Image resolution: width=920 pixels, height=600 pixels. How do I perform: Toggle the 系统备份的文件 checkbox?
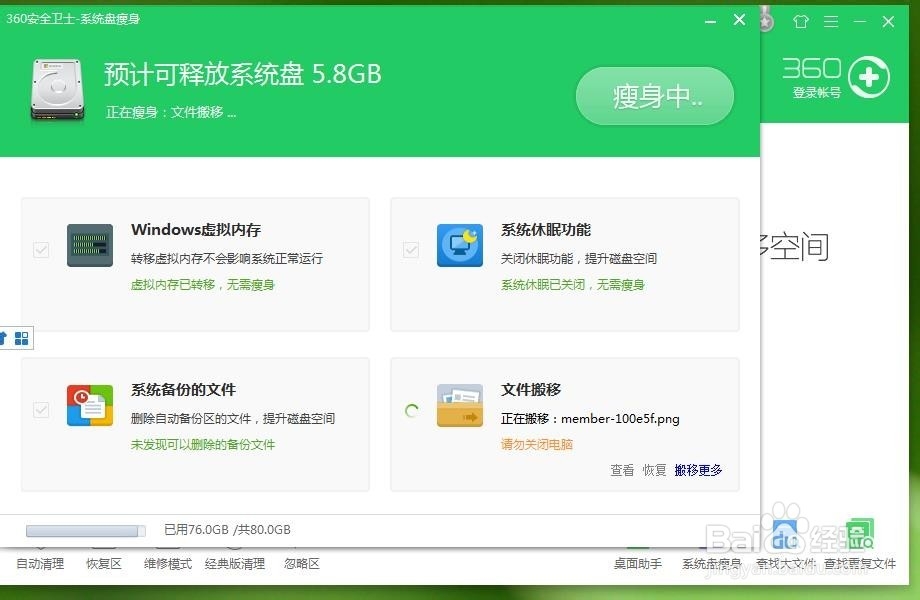[x=41, y=409]
